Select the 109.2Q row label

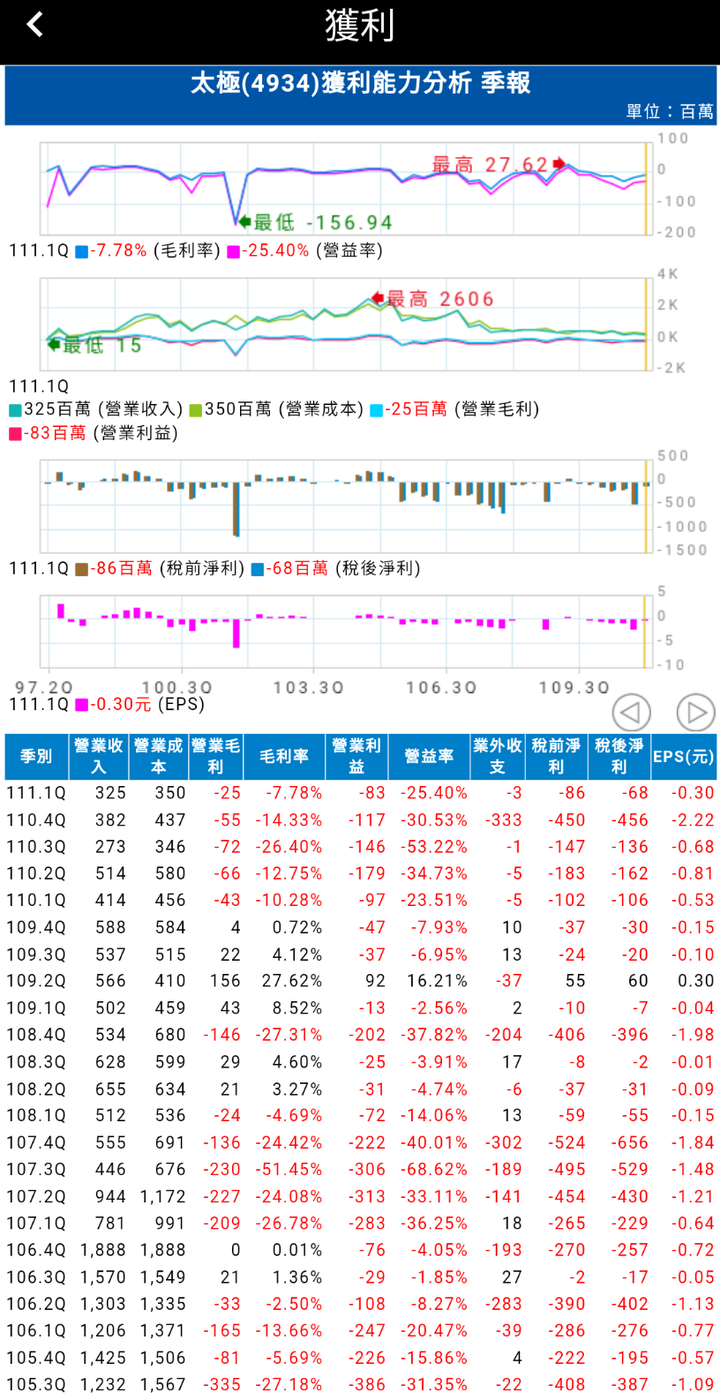coord(36,982)
